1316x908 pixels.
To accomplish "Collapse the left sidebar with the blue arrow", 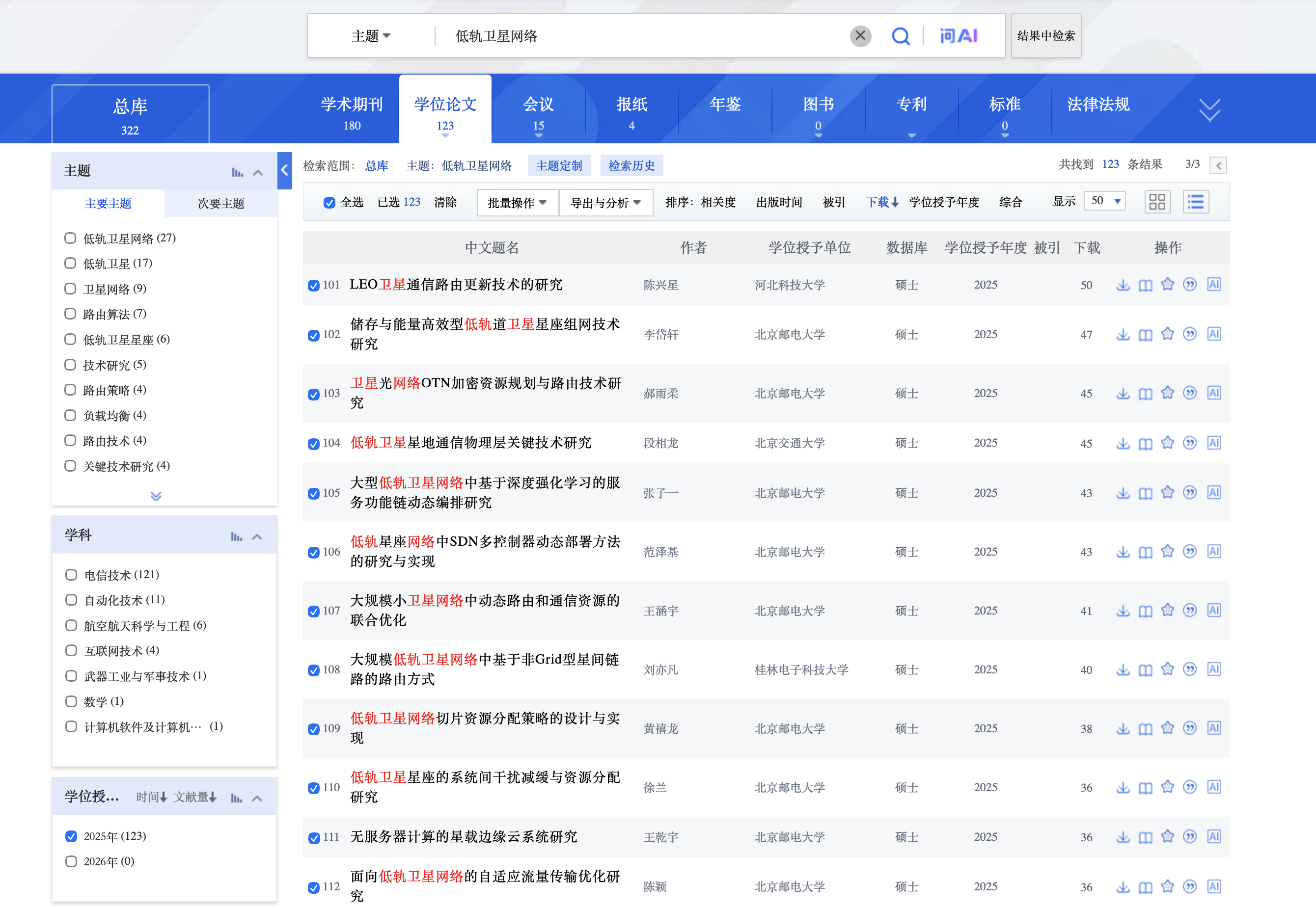I will (285, 170).
